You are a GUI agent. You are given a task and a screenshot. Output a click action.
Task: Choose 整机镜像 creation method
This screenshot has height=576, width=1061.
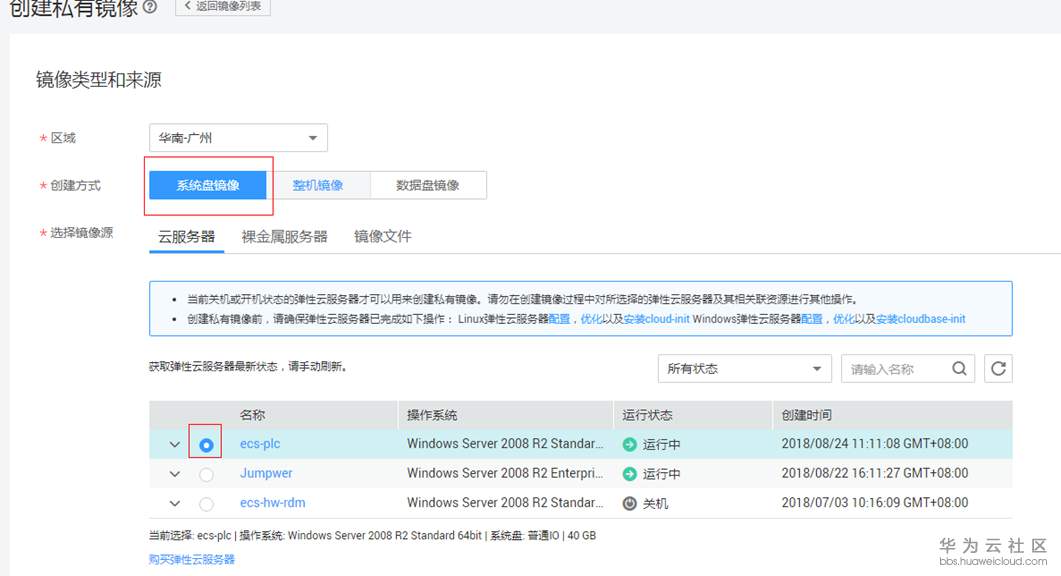(x=318, y=185)
